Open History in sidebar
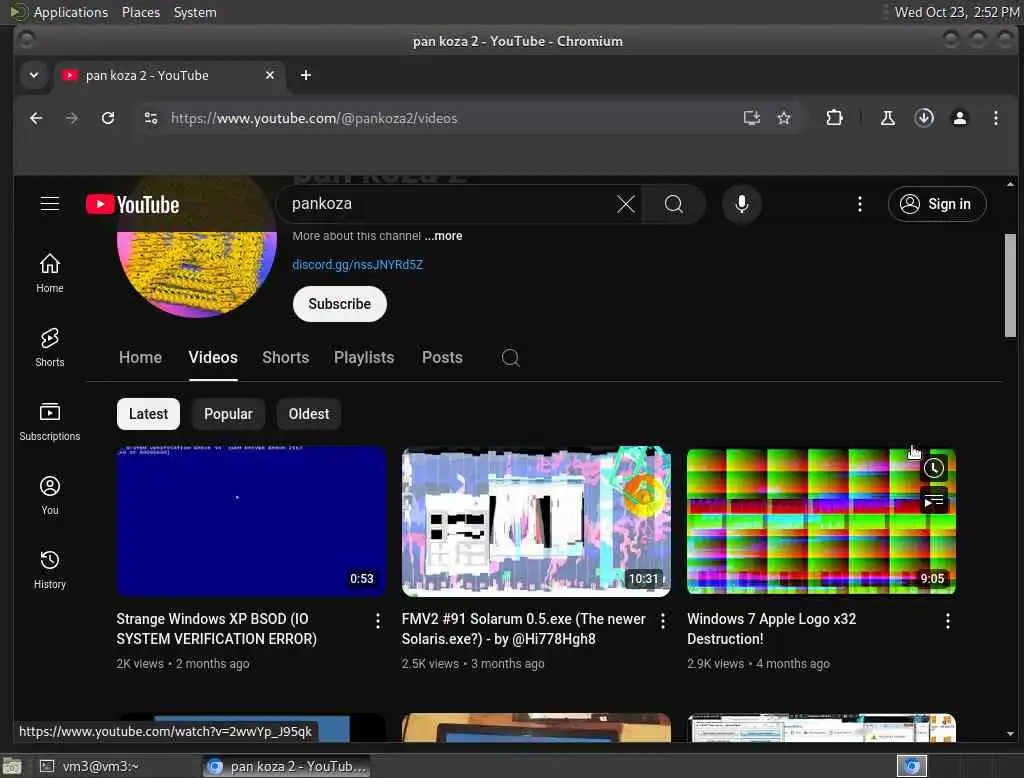The width and height of the screenshot is (1024, 778). click(x=50, y=570)
